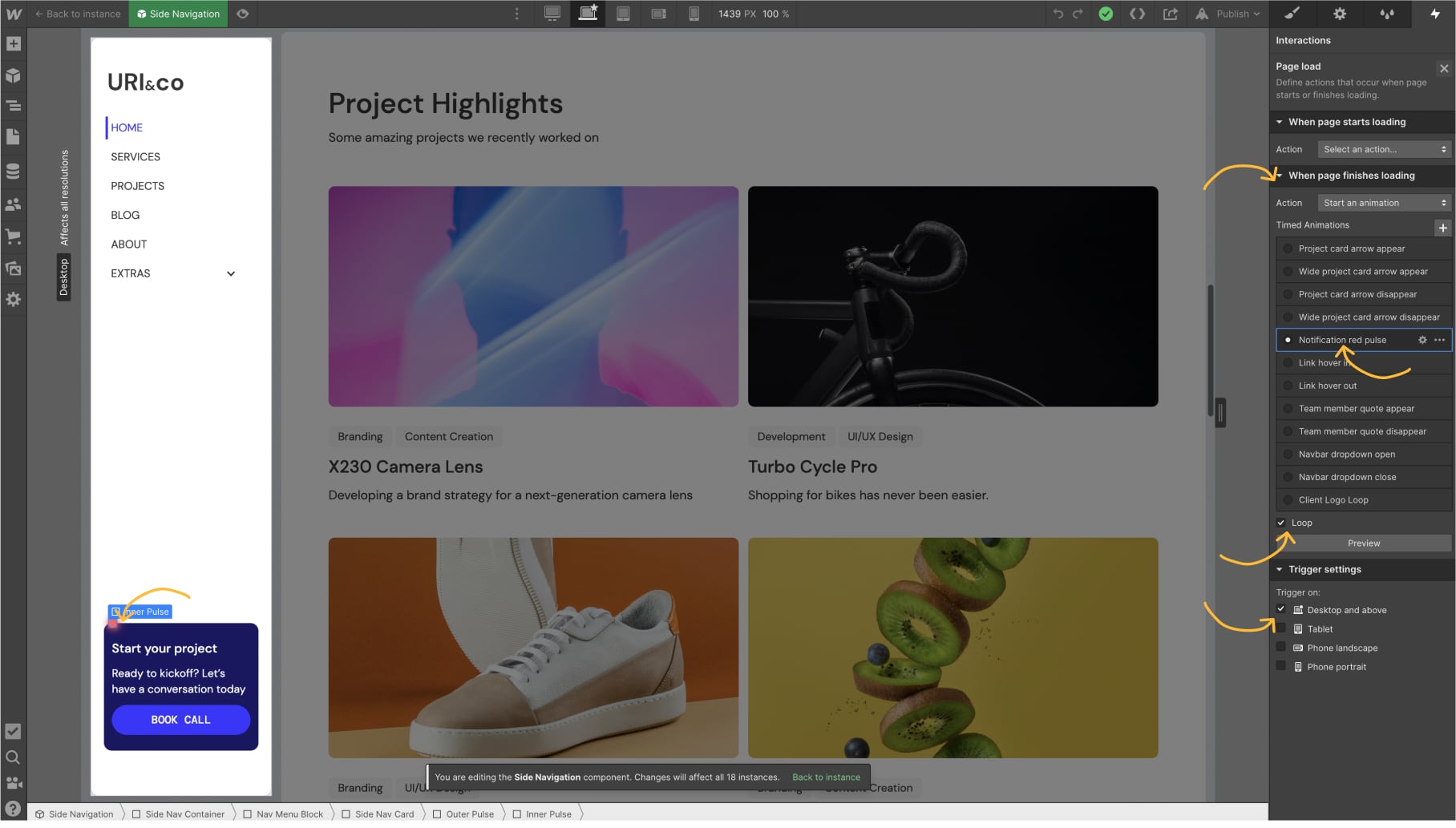
Task: Enable the Phone landscape trigger
Action: (1281, 648)
